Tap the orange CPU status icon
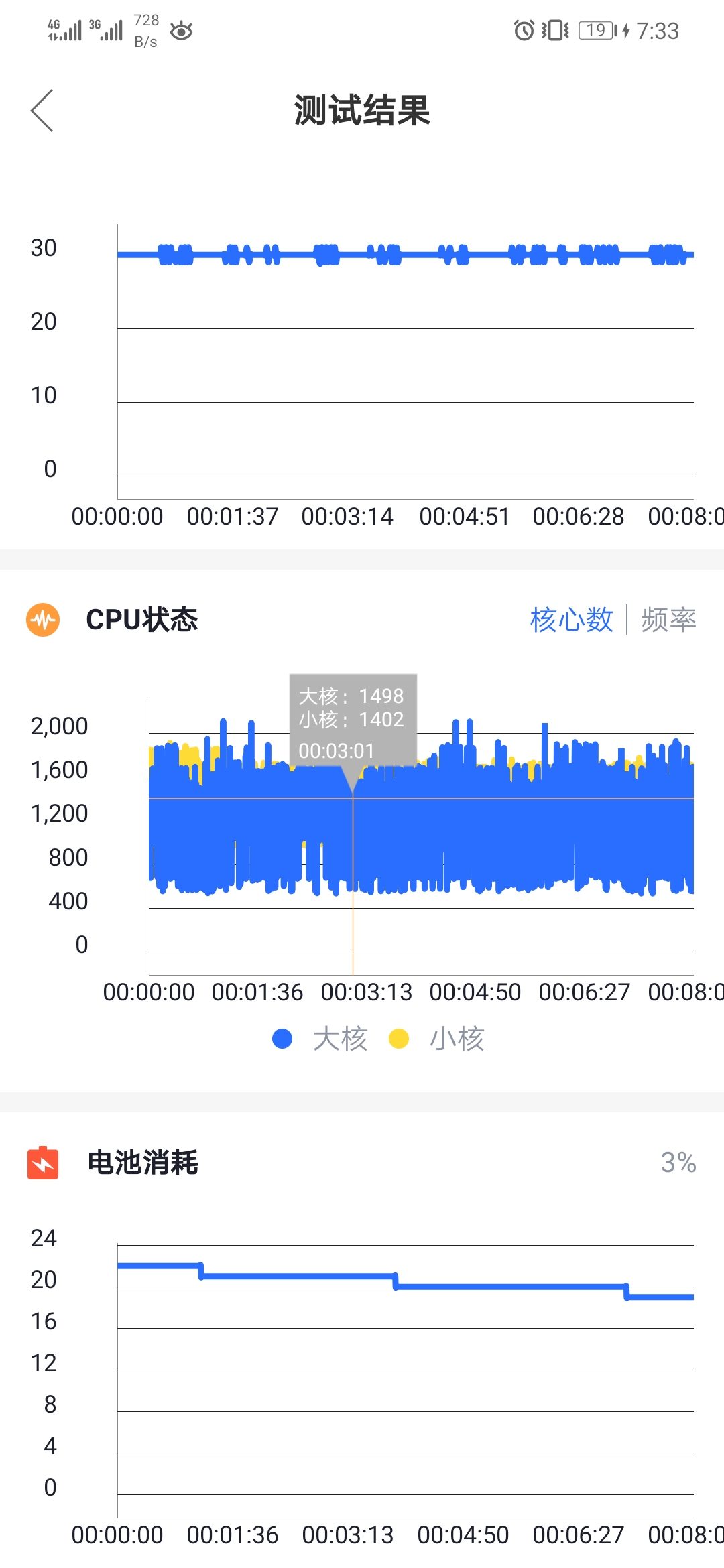Screen dimensions: 724x1568 tap(43, 620)
